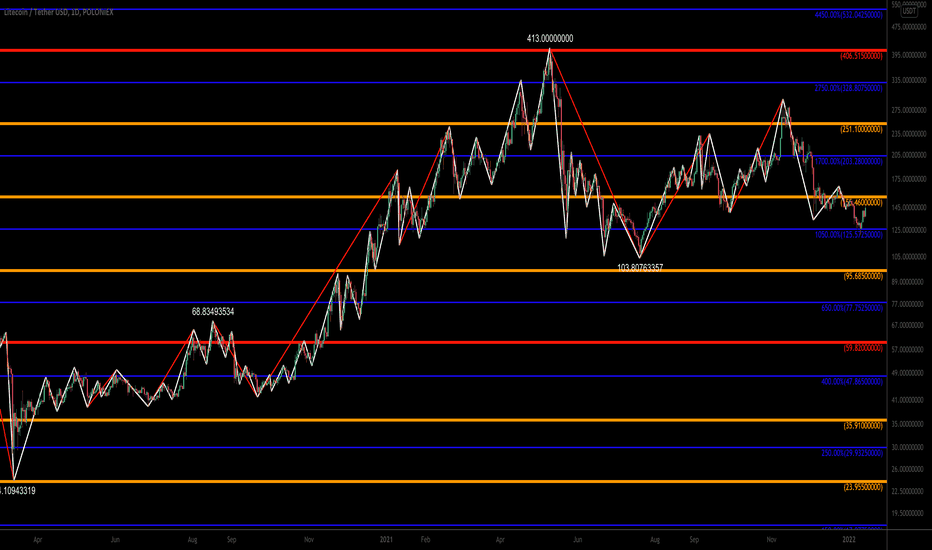The width and height of the screenshot is (932, 550).
Task: Click the Litecoin / Tether USD chart title
Action: click(x=58, y=12)
